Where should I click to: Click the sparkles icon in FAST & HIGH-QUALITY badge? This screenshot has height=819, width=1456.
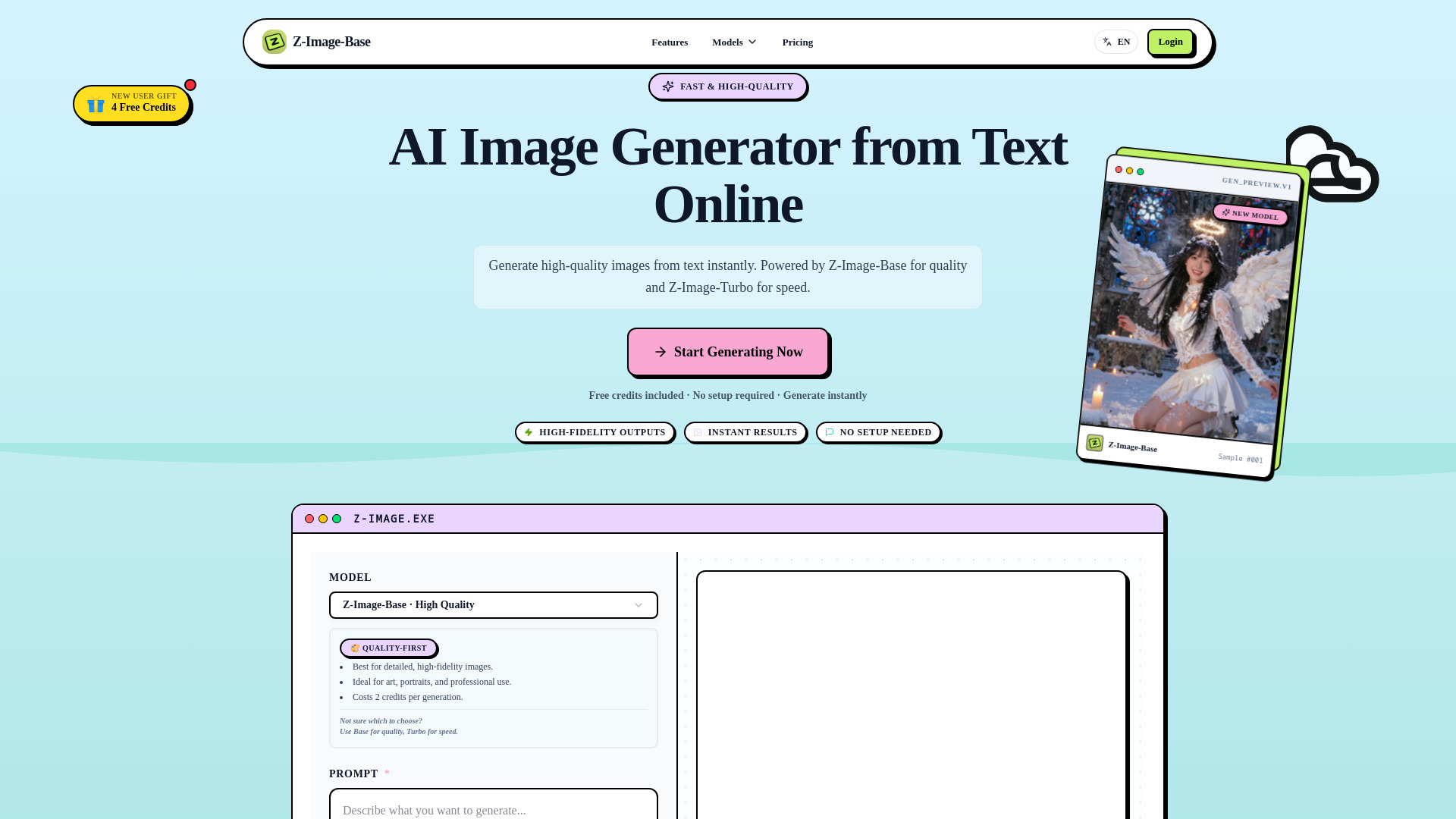[668, 86]
